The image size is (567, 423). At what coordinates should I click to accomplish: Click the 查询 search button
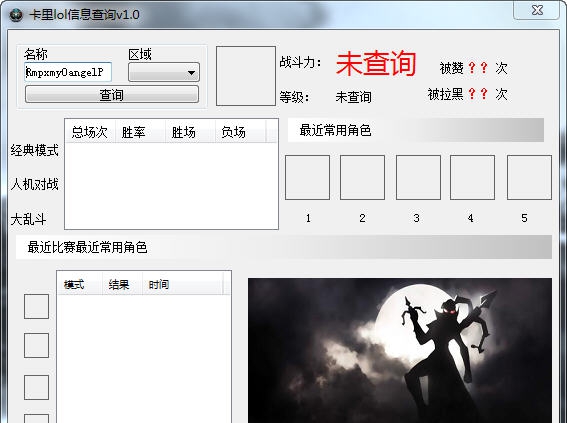click(112, 94)
